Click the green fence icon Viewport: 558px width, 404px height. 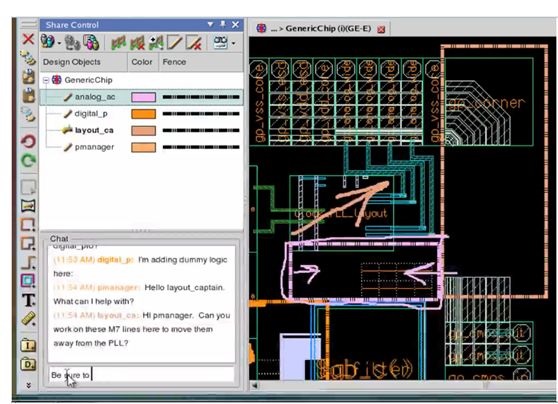point(119,43)
